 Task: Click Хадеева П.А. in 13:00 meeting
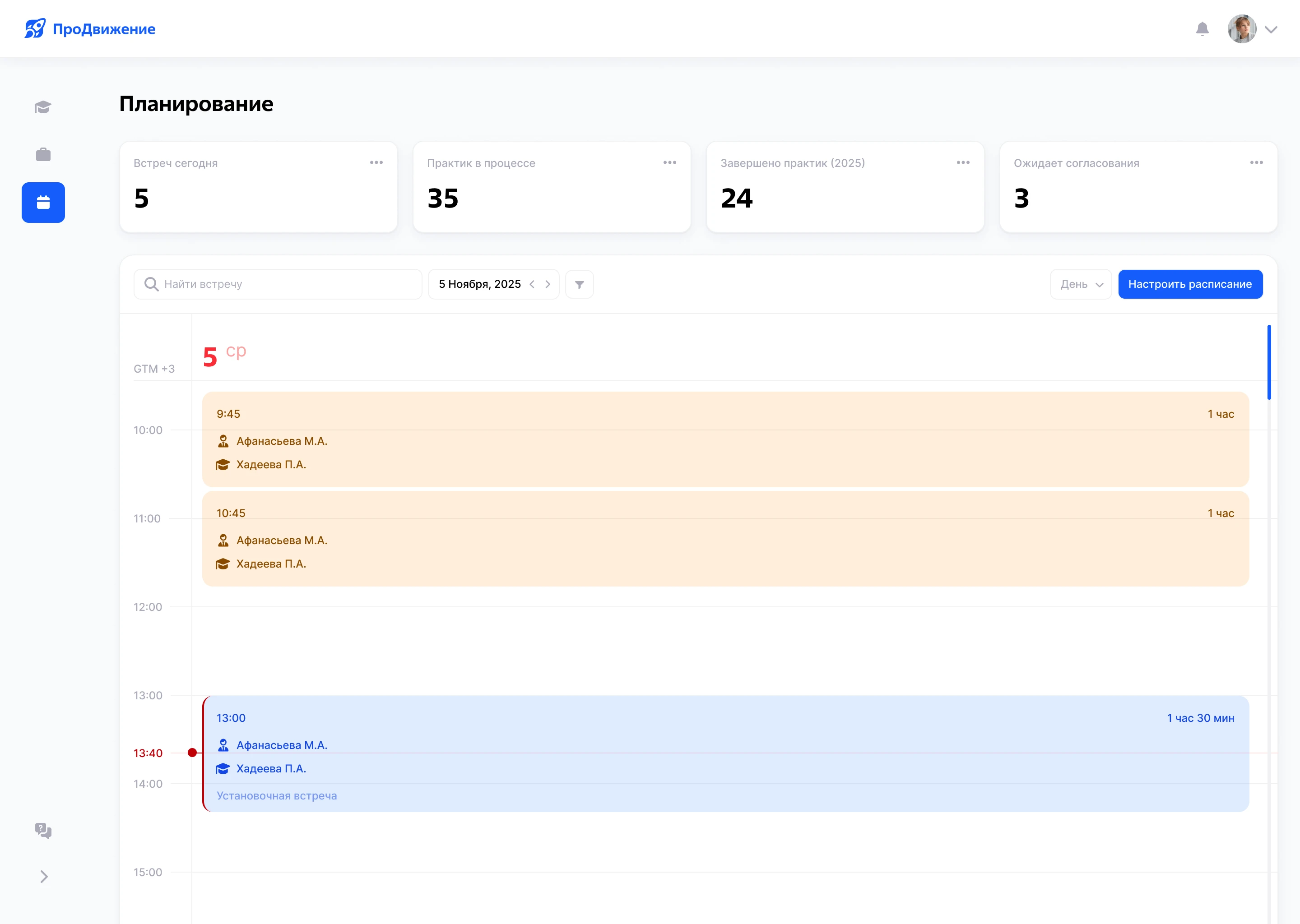[x=271, y=769]
